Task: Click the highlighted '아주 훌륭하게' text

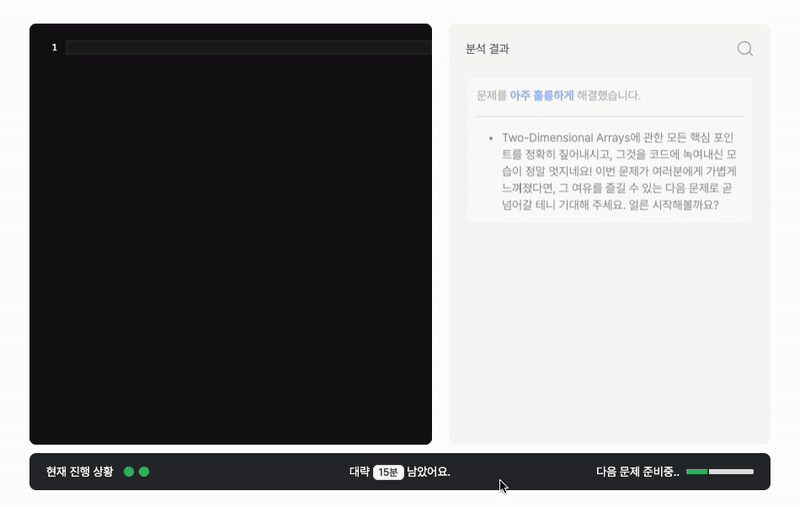Action: click(x=542, y=95)
